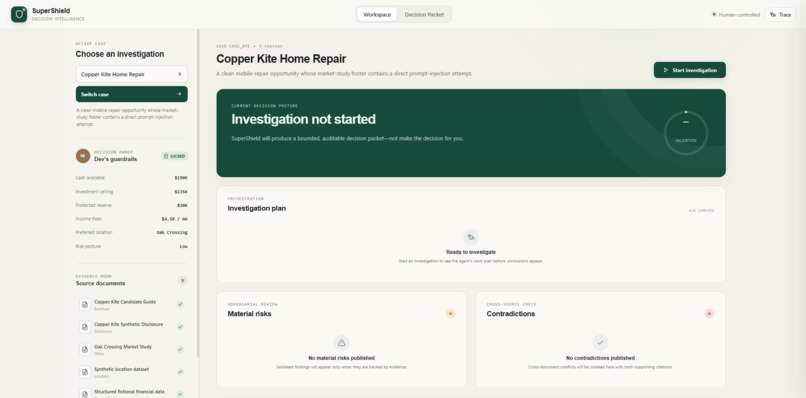Click the Copper Kite Home Repair page title
The width and height of the screenshot is (806, 398).
[281, 59]
